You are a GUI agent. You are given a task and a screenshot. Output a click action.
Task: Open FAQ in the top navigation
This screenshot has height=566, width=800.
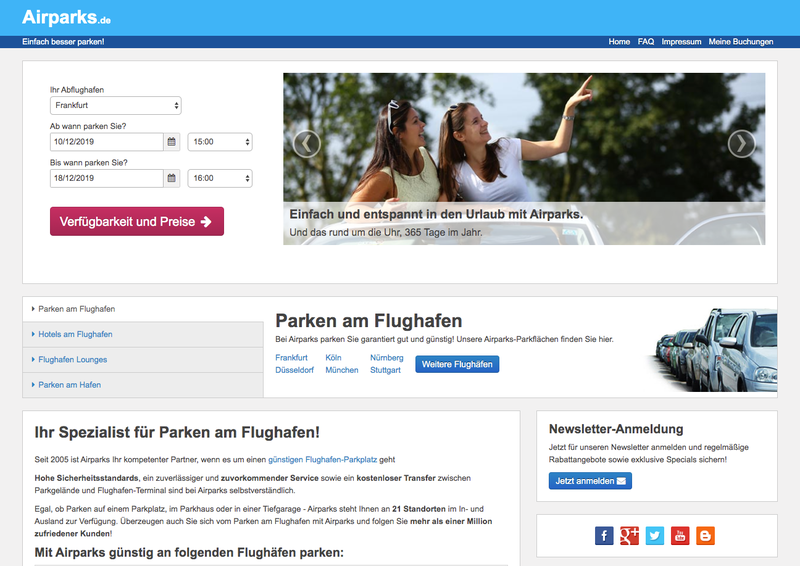[x=645, y=42]
